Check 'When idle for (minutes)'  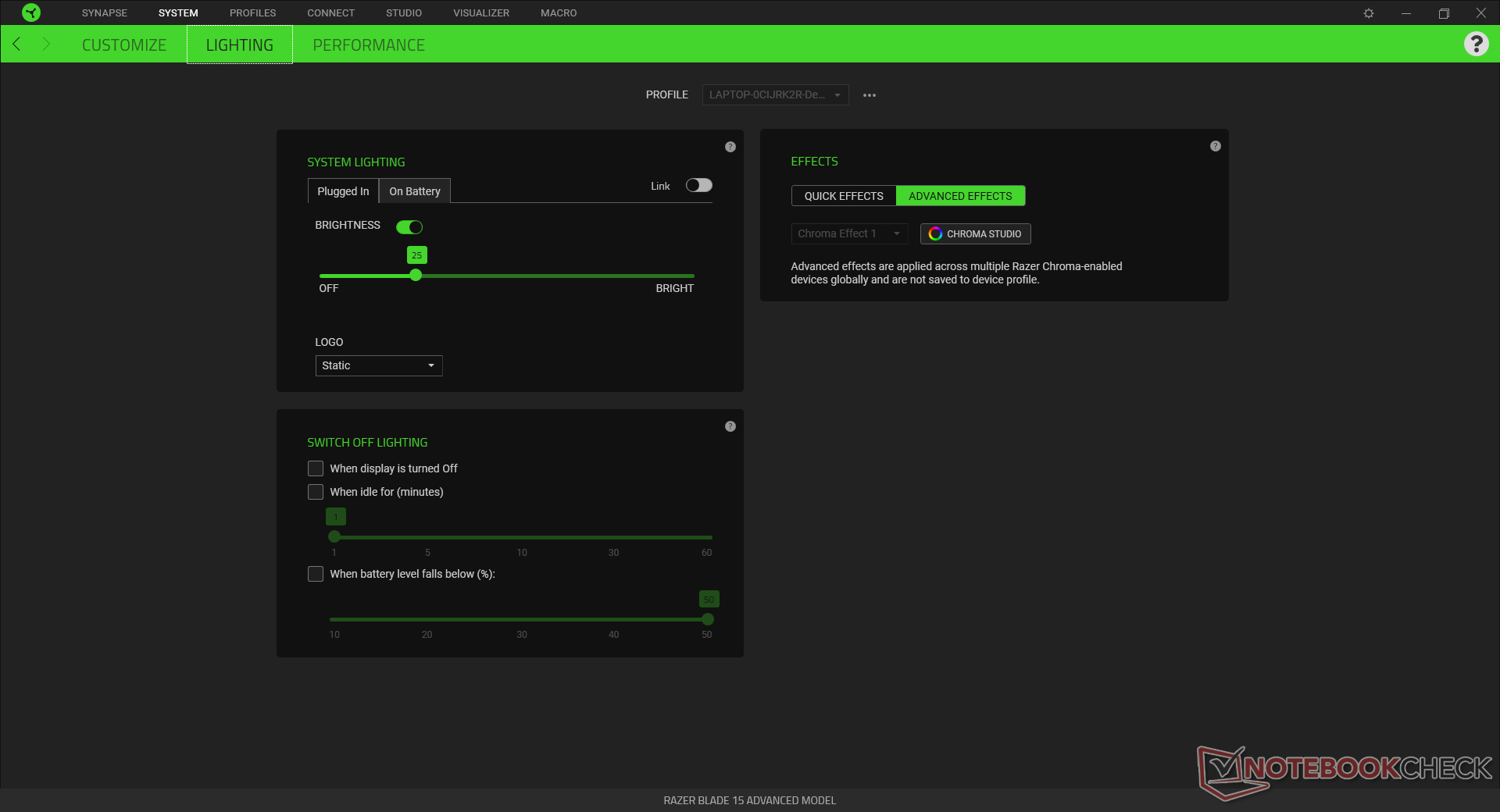coord(316,492)
